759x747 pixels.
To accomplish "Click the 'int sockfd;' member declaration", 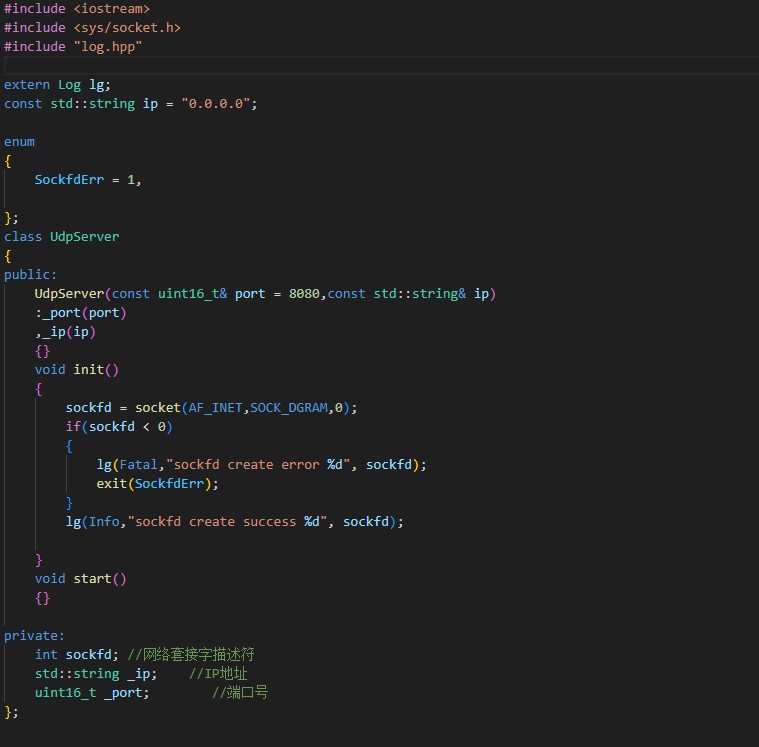I will [x=76, y=655].
